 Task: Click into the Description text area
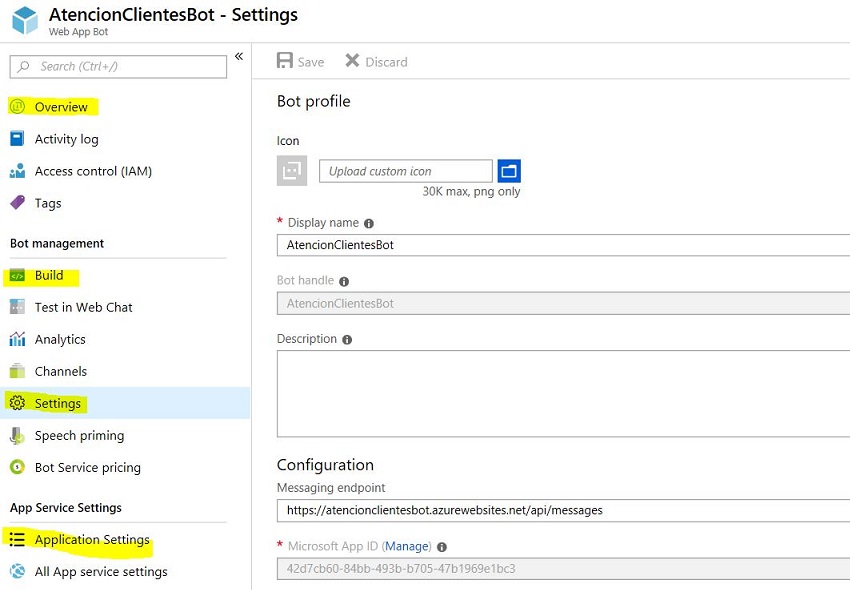(563, 394)
